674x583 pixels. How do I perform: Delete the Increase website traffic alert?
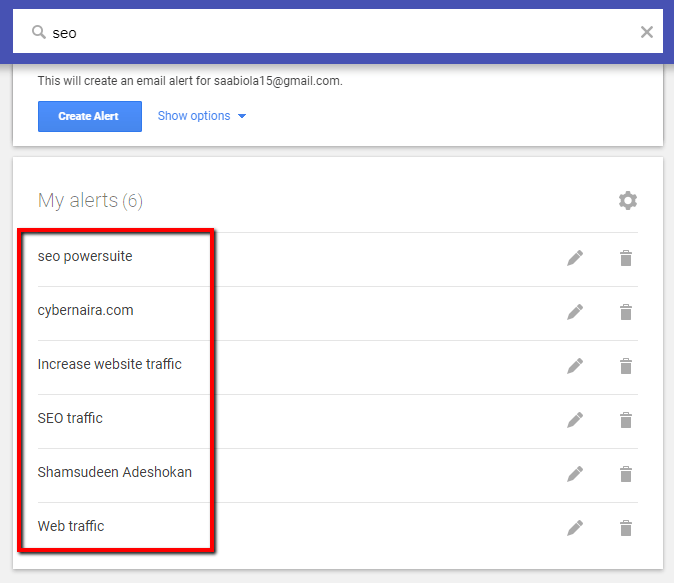[x=626, y=366]
